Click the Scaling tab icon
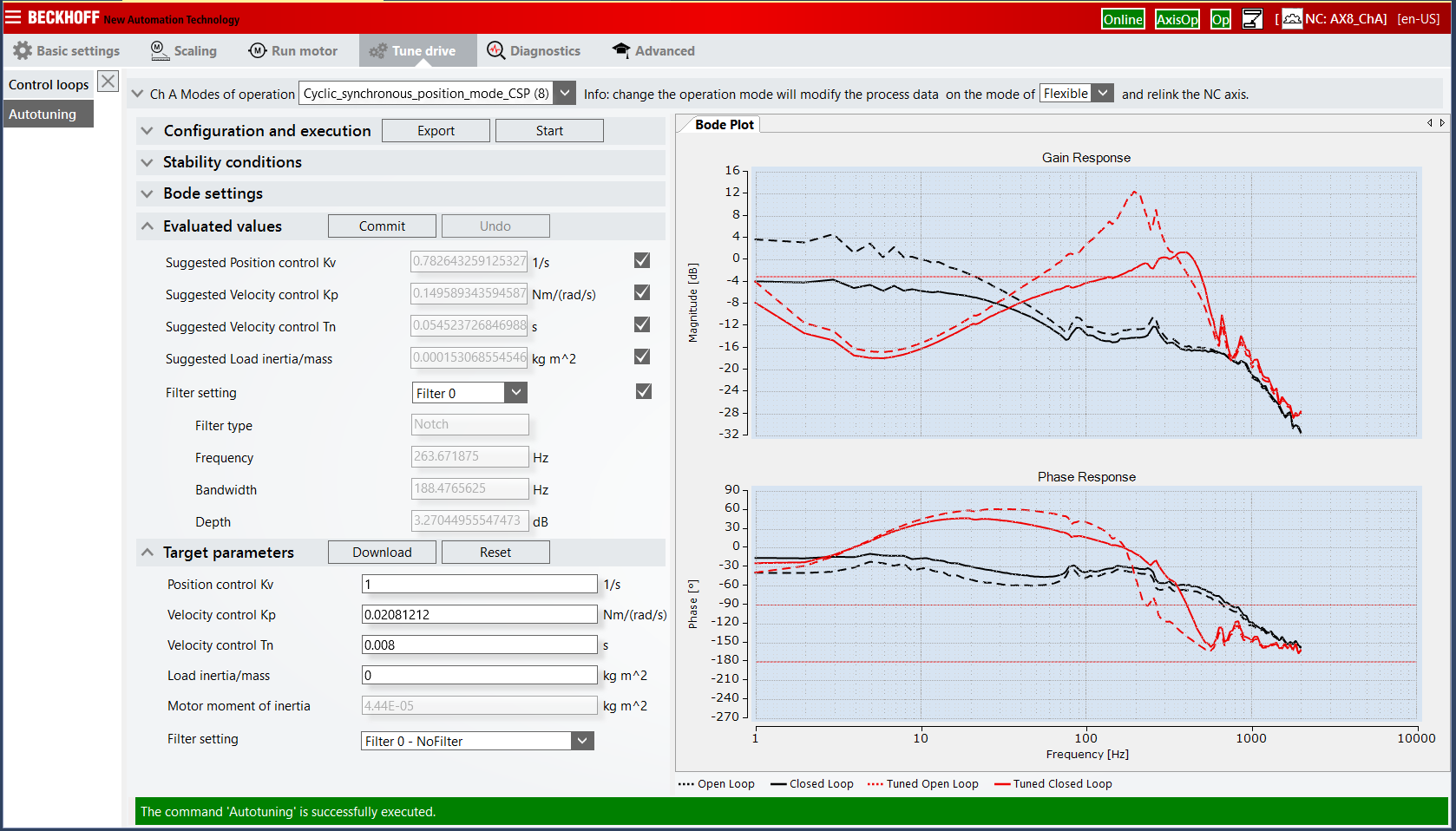Viewport: 1456px width, 831px height. 160,50
